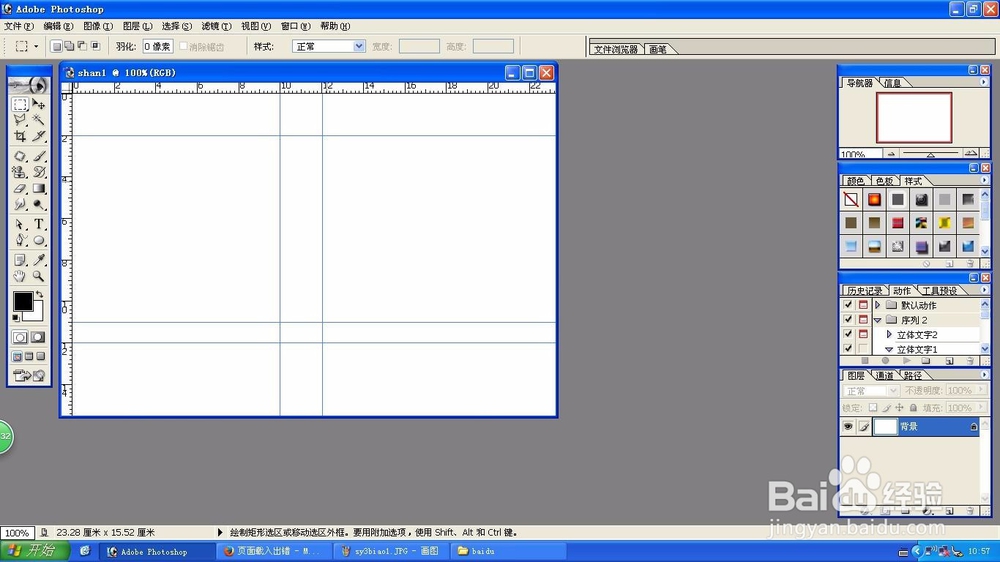The width and height of the screenshot is (1000, 562).
Task: Select the Dodge tool
Action: (39, 205)
